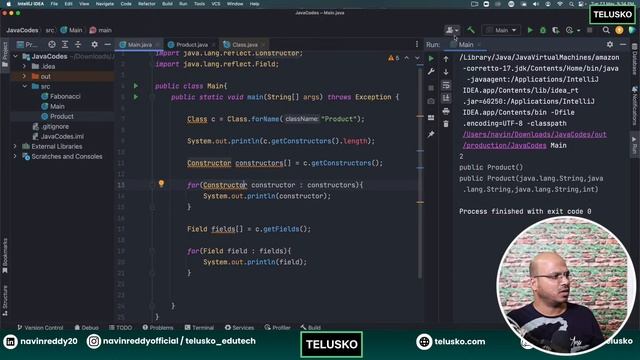
Task: Collapse the JavaCodes root folder
Action: (15, 56)
